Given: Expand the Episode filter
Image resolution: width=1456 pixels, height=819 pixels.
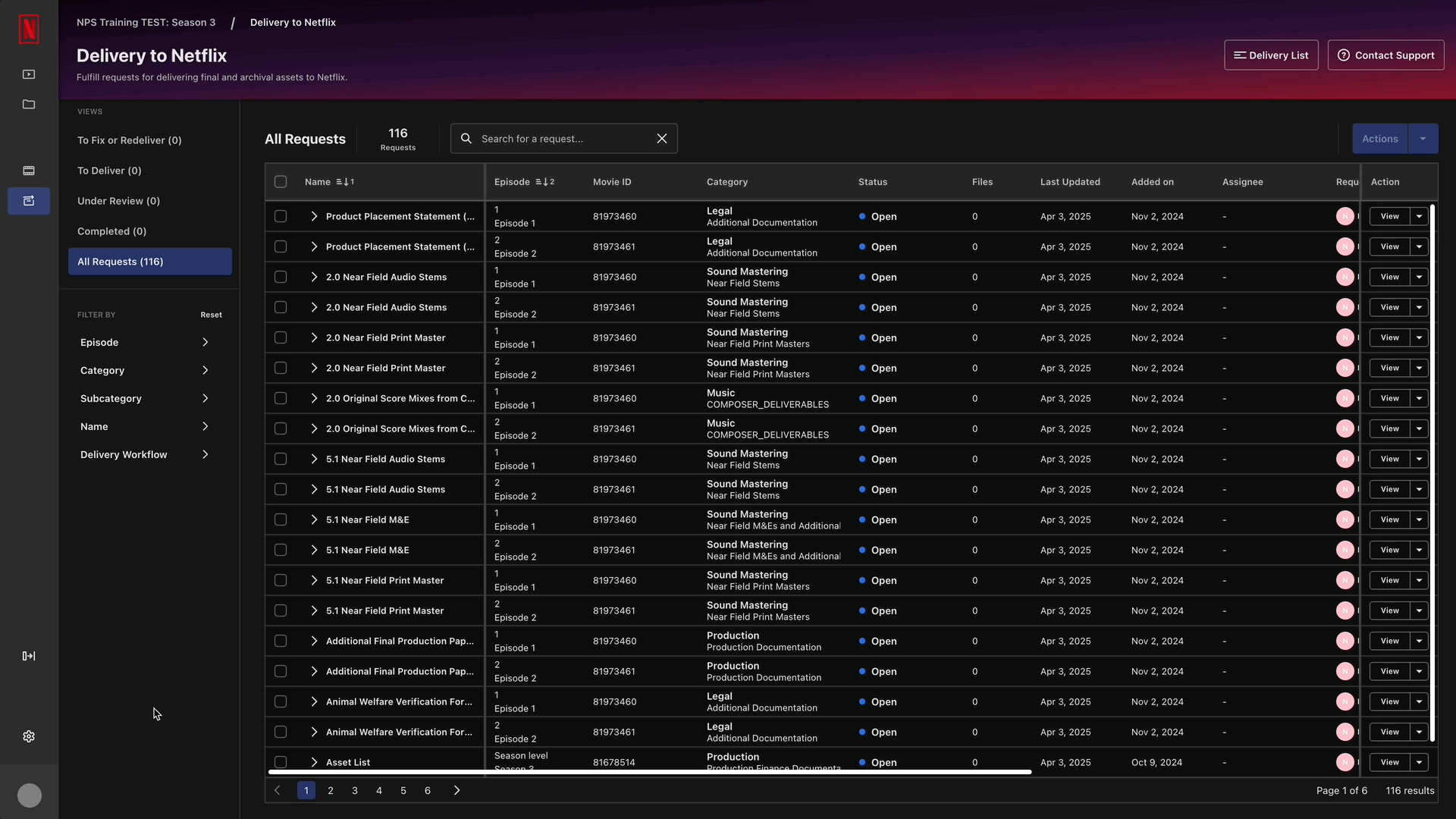Looking at the screenshot, I should (x=144, y=343).
